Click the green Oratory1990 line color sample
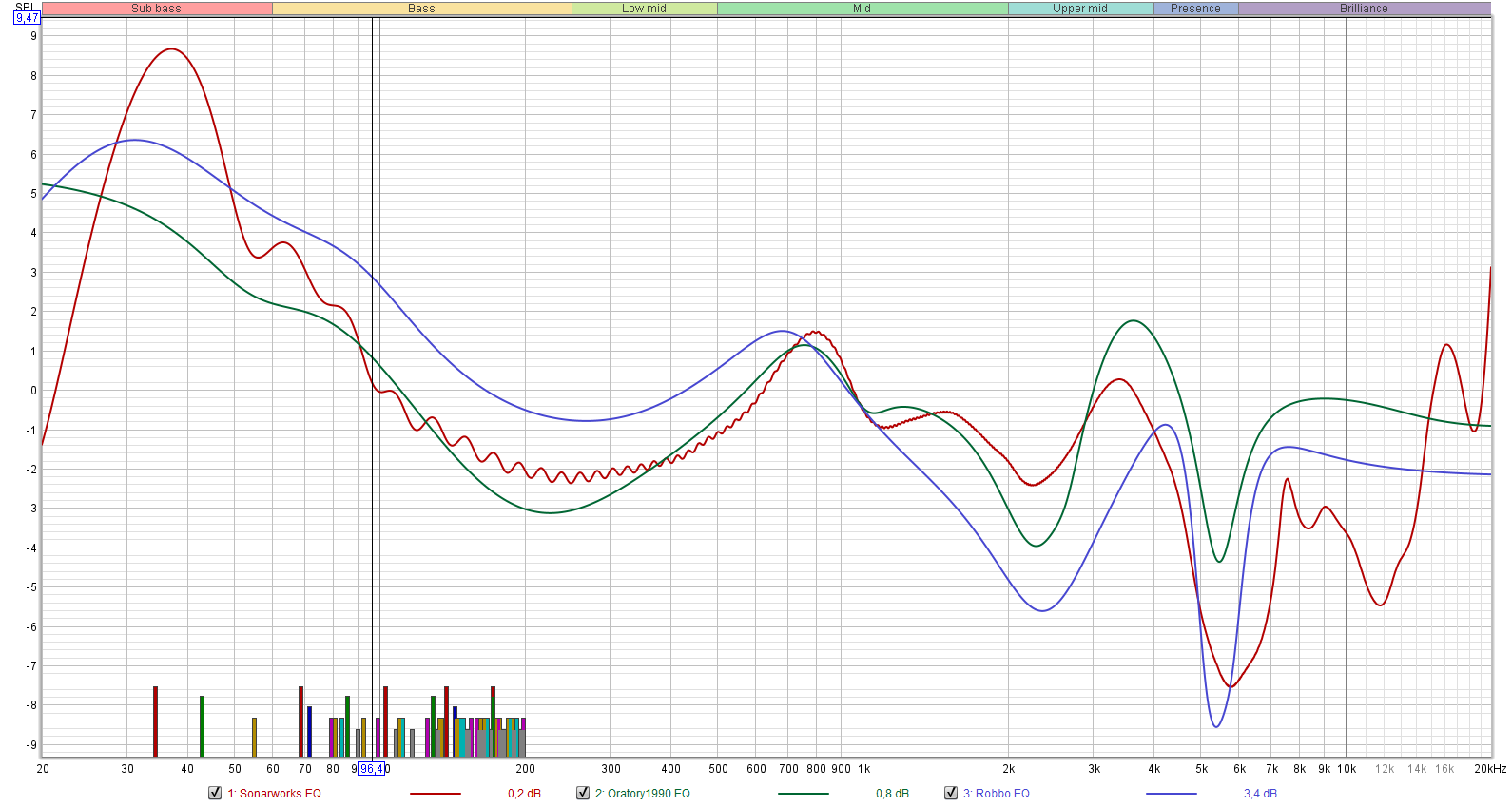The height and width of the screenshot is (807, 1512). [x=804, y=794]
